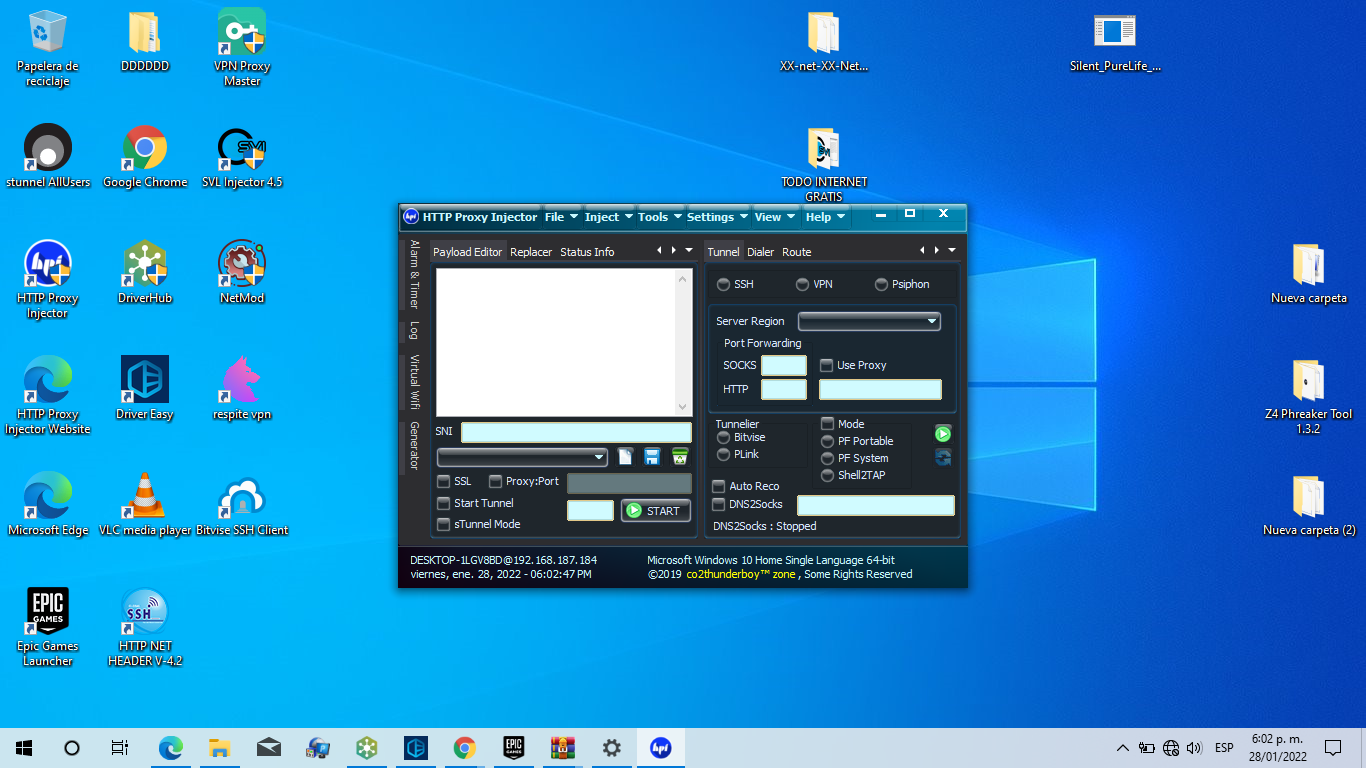Open the Alarm & Timer side tab
Viewport: 1366px width, 768px height.
click(414, 274)
